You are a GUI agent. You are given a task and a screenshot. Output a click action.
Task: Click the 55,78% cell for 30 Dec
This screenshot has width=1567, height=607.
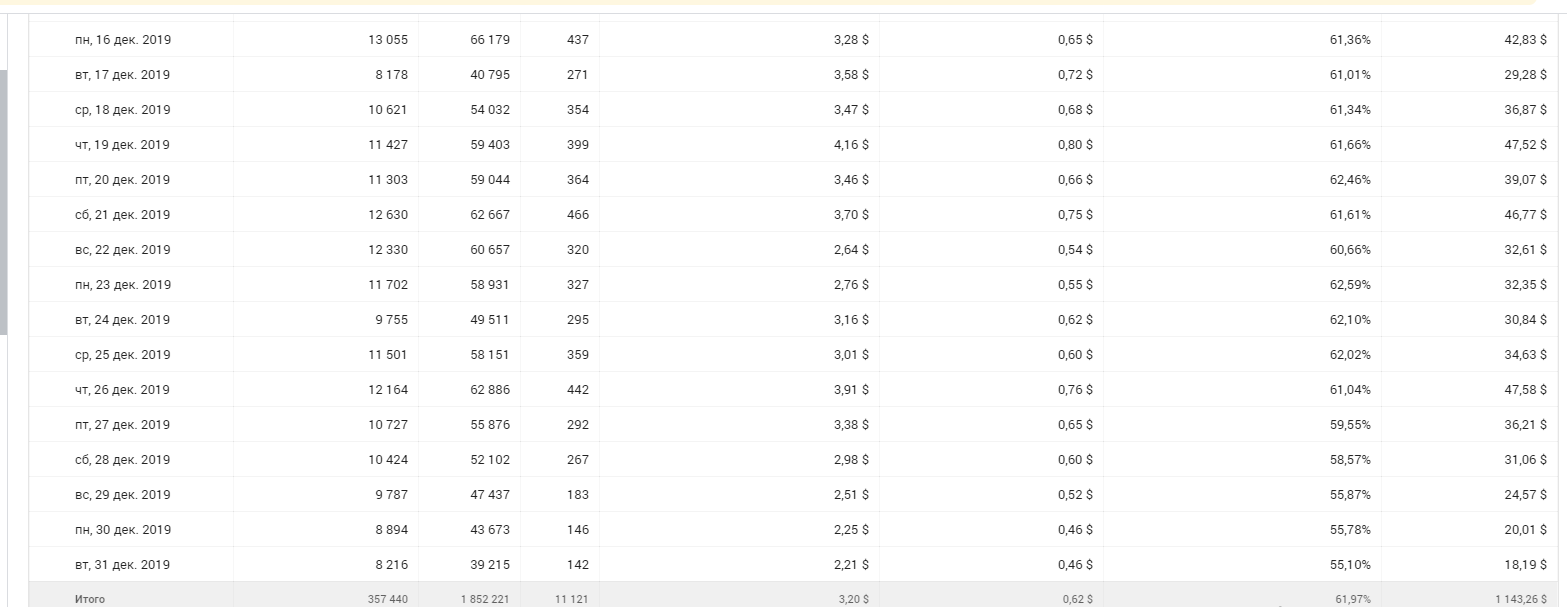1349,530
